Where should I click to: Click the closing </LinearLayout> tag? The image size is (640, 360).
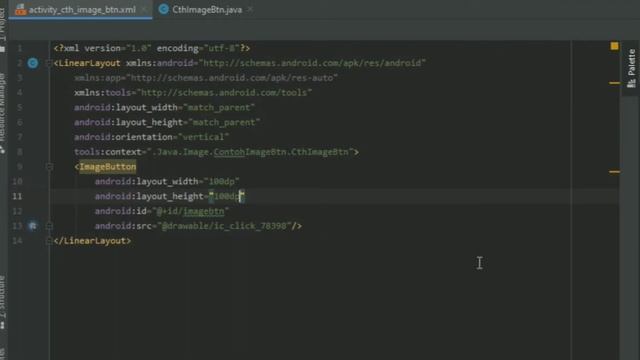[x=92, y=241]
